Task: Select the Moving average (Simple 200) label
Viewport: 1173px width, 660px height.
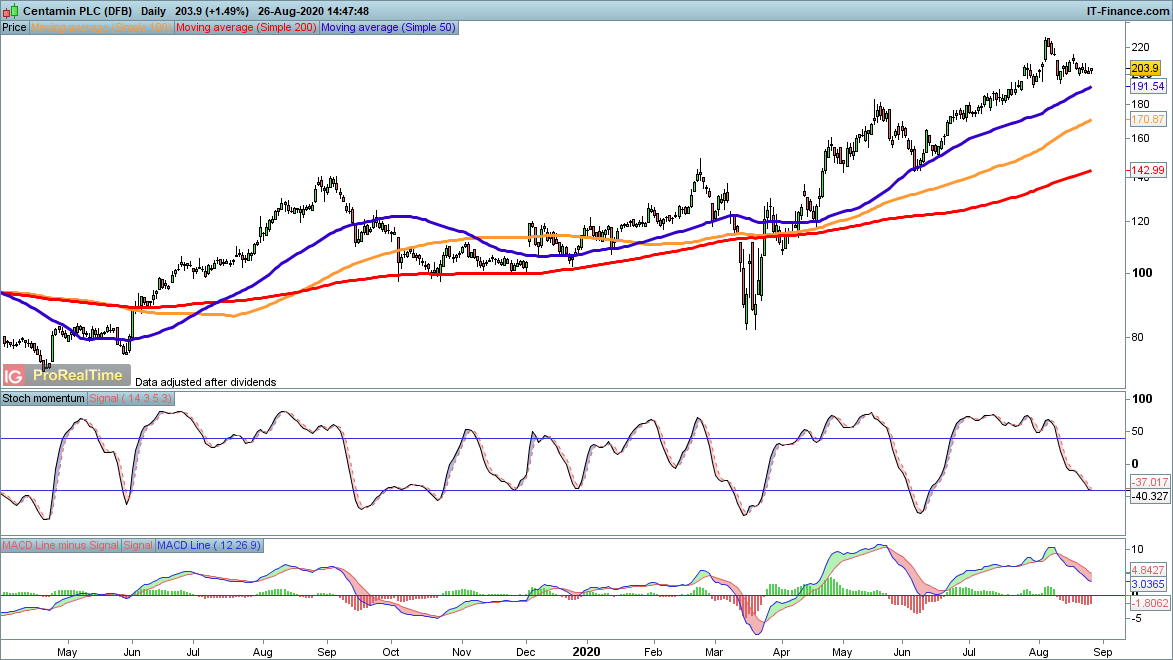Action: click(x=246, y=28)
